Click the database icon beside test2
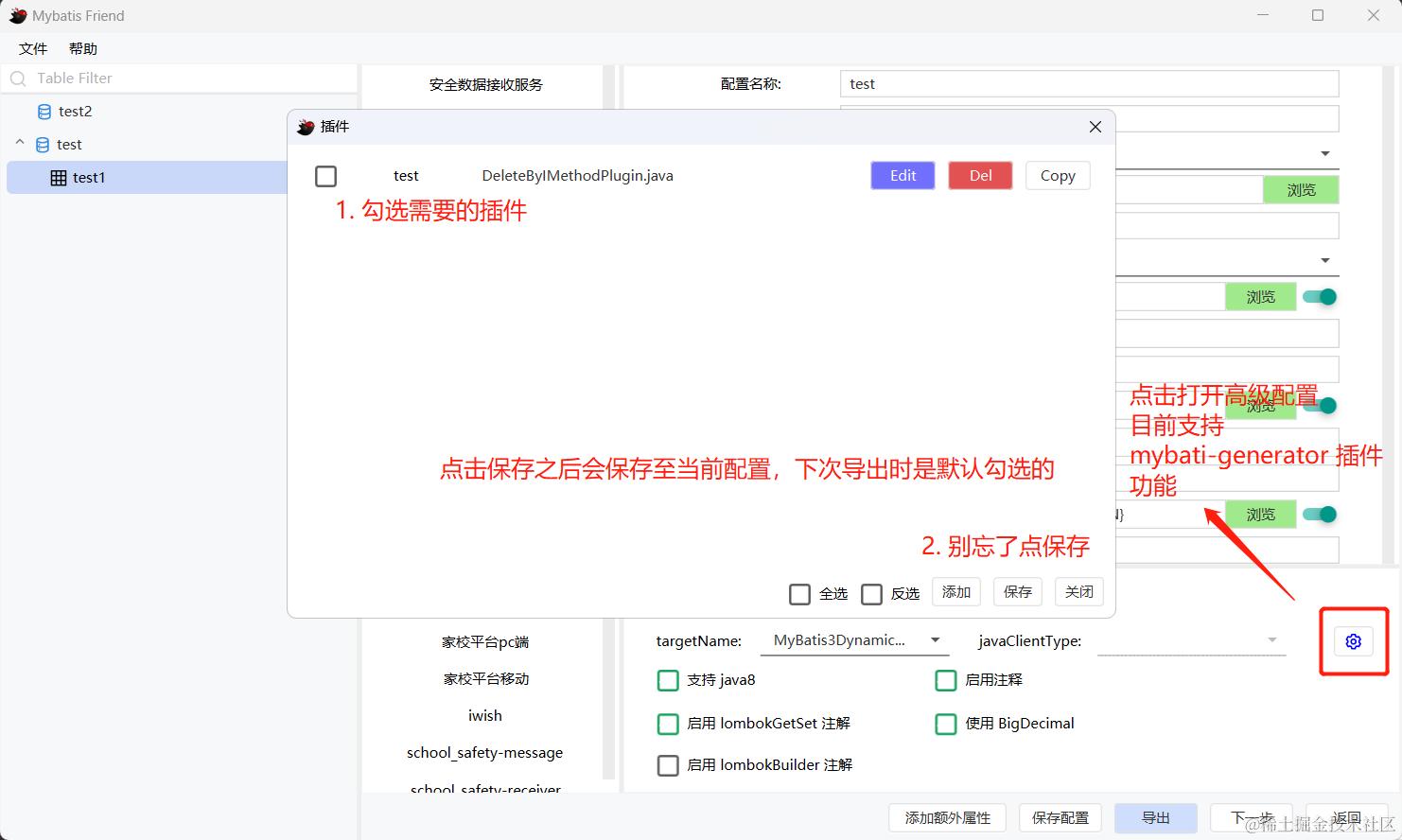 pyautogui.click(x=44, y=111)
